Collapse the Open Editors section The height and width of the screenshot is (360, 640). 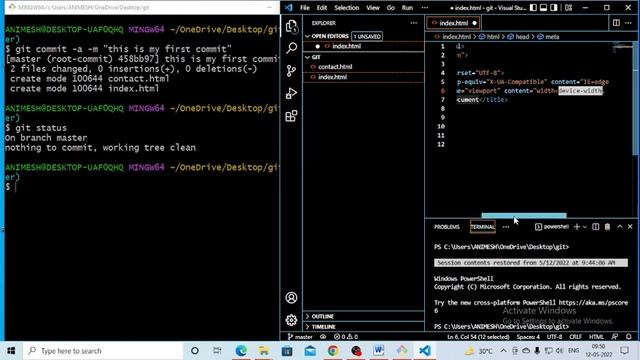[307, 36]
